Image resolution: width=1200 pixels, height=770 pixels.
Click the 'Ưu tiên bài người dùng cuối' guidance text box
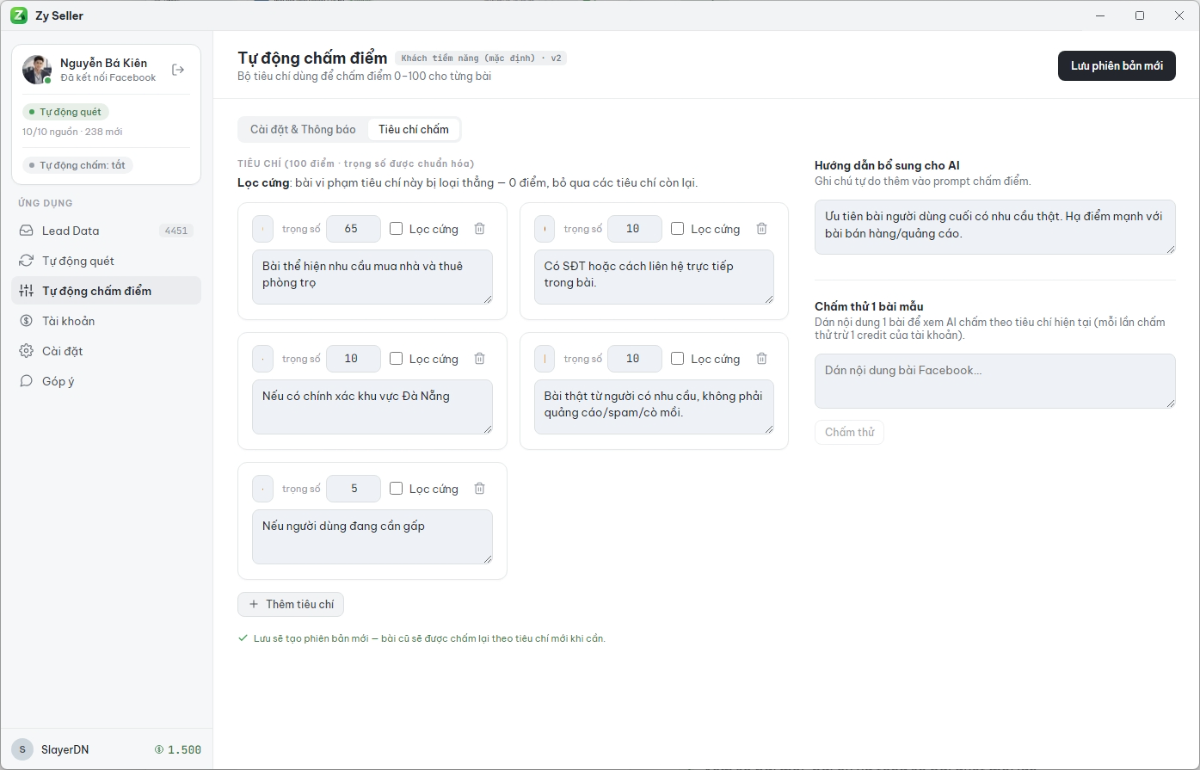pos(995,227)
